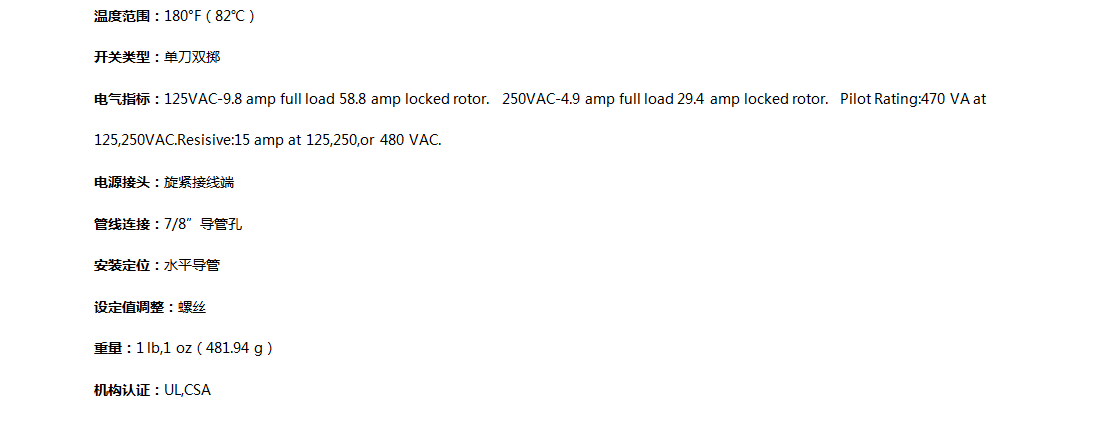The image size is (1118, 430).
Task: Click the 管线连接 label
Action: tap(123, 224)
